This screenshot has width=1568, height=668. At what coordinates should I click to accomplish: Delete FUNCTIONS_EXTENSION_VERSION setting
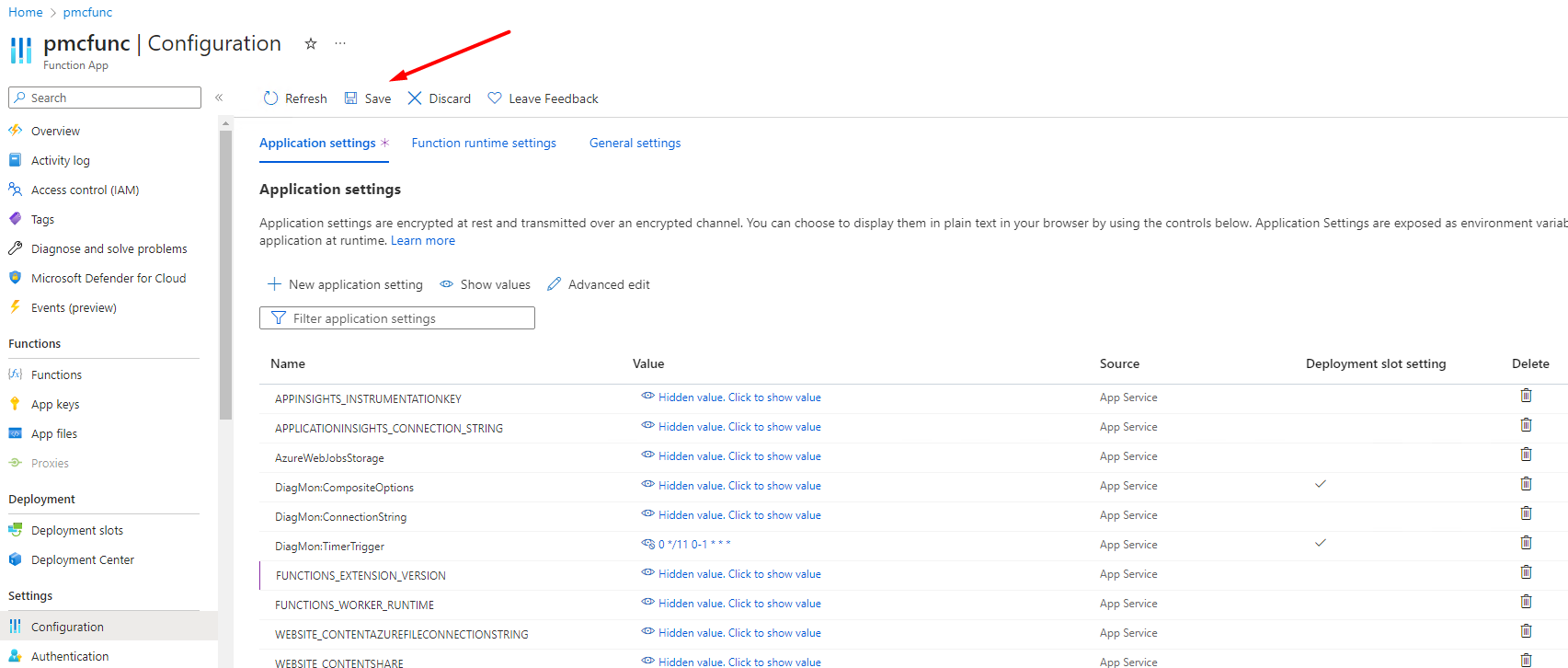click(x=1526, y=572)
